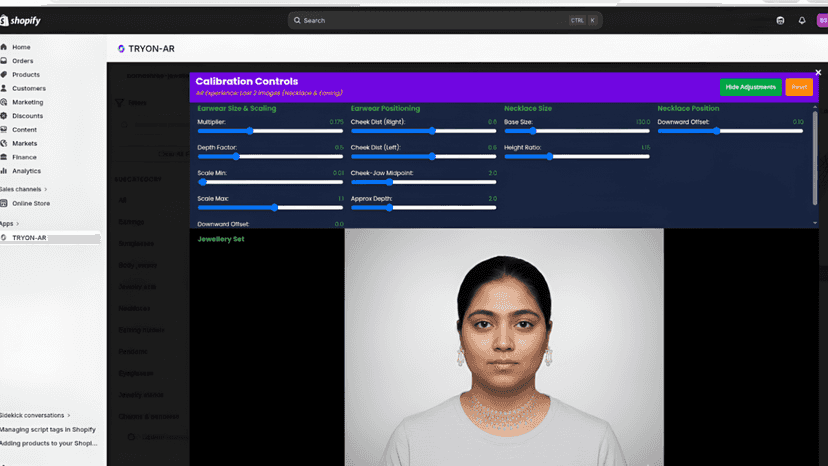
Task: Click the search magnifier icon
Action: (x=297, y=21)
